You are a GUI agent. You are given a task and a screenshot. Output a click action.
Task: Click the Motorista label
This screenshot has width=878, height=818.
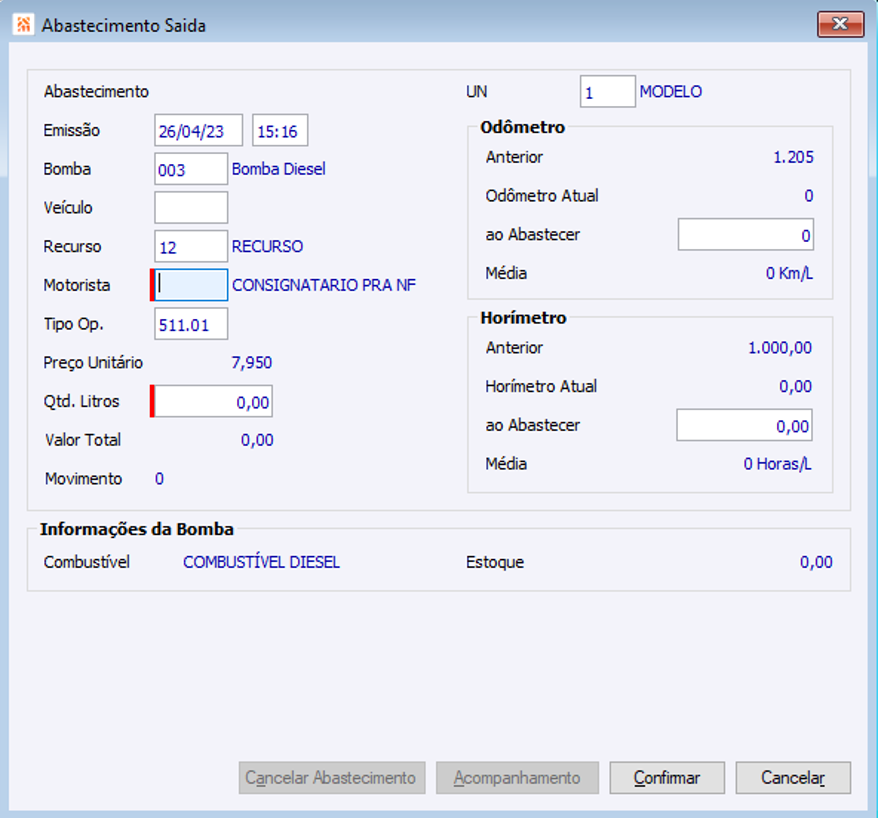77,285
